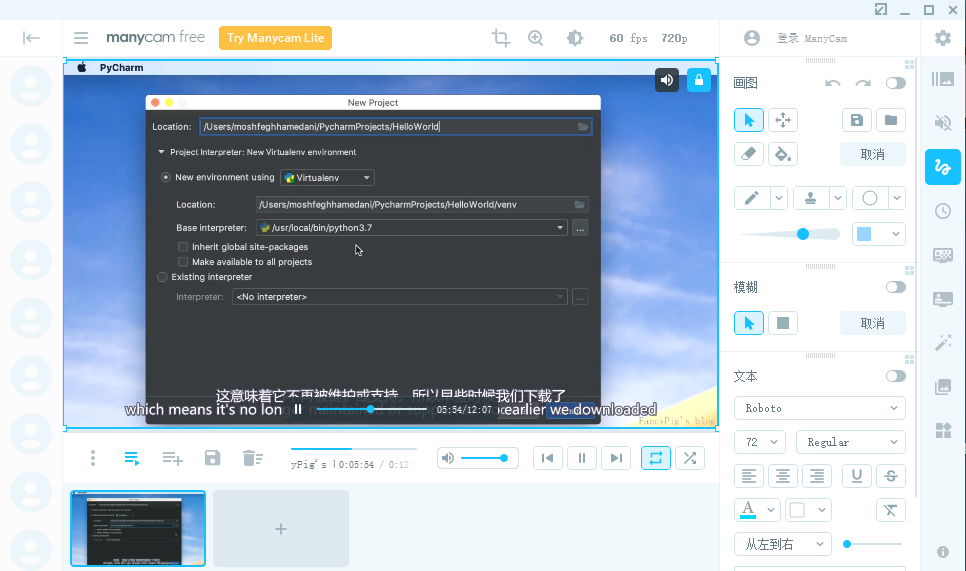Screen dimensions: 966x571
Task: Expand the font size 72 dropdown
Action: [x=760, y=442]
